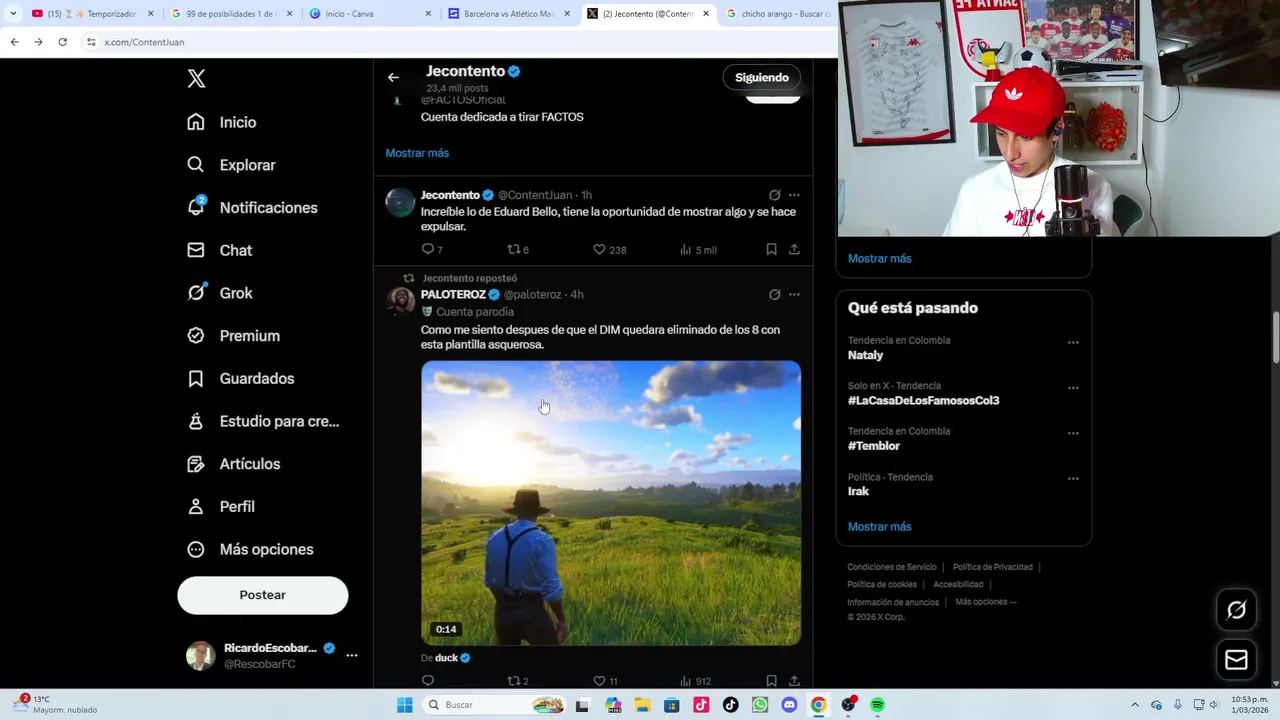This screenshot has height=720, width=1280.
Task: Open the Nataly trend
Action: [x=866, y=355]
